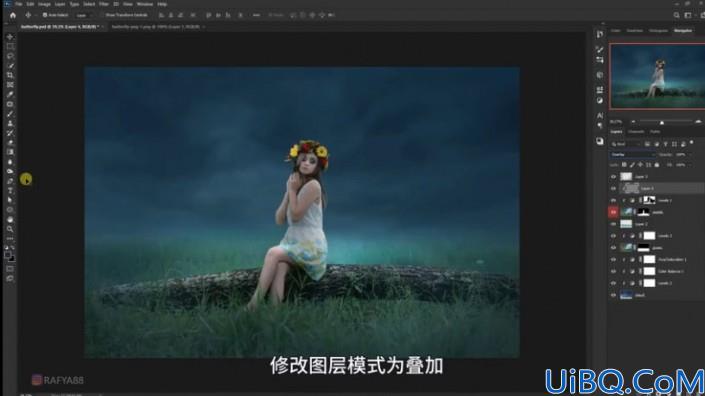Open the Character panel icon in side dock
The width and height of the screenshot is (705, 396).
(x=600, y=116)
